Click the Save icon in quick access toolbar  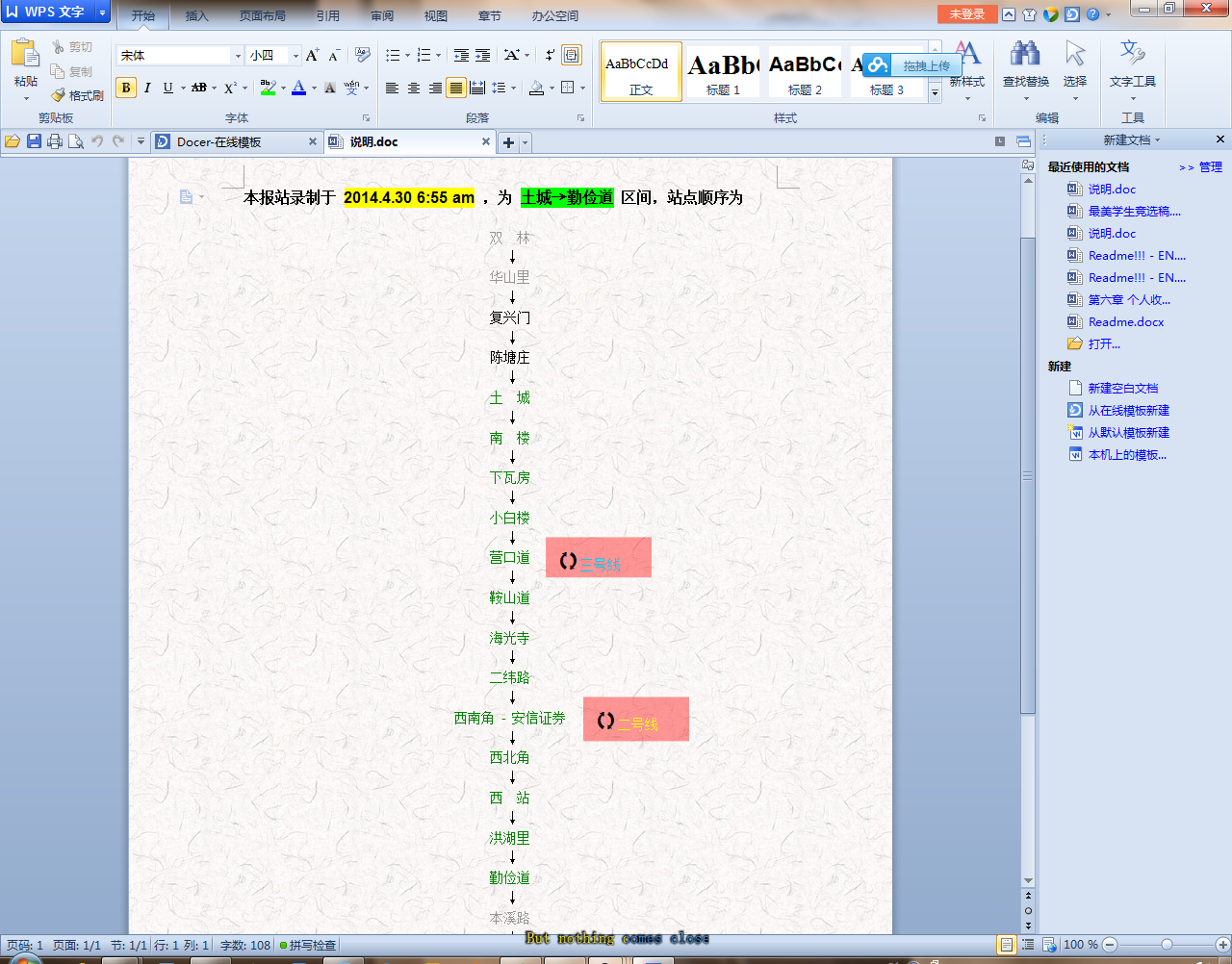coord(34,141)
